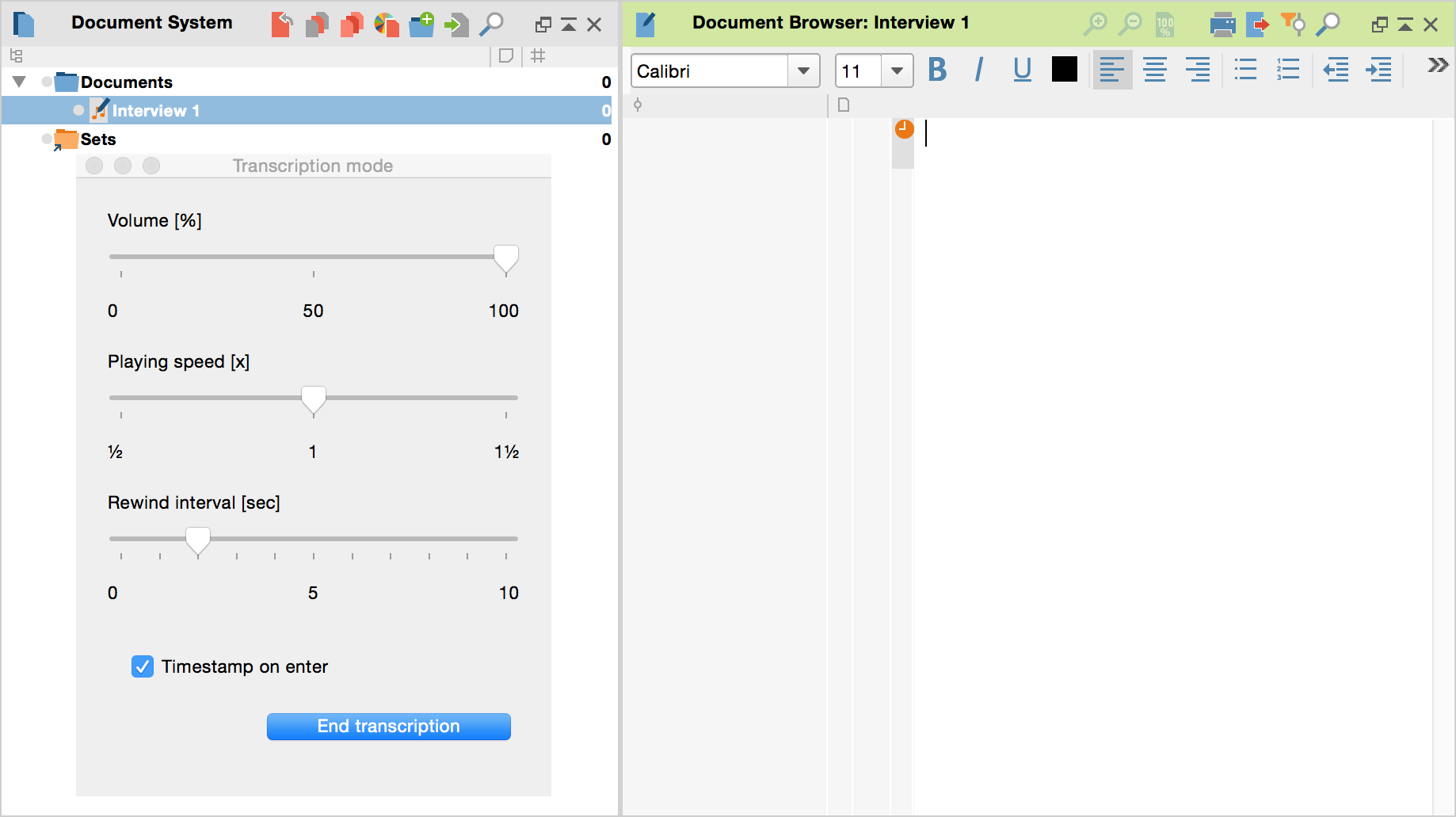The width and height of the screenshot is (1456, 817).
Task: Toggle Bold formatting
Action: click(937, 70)
